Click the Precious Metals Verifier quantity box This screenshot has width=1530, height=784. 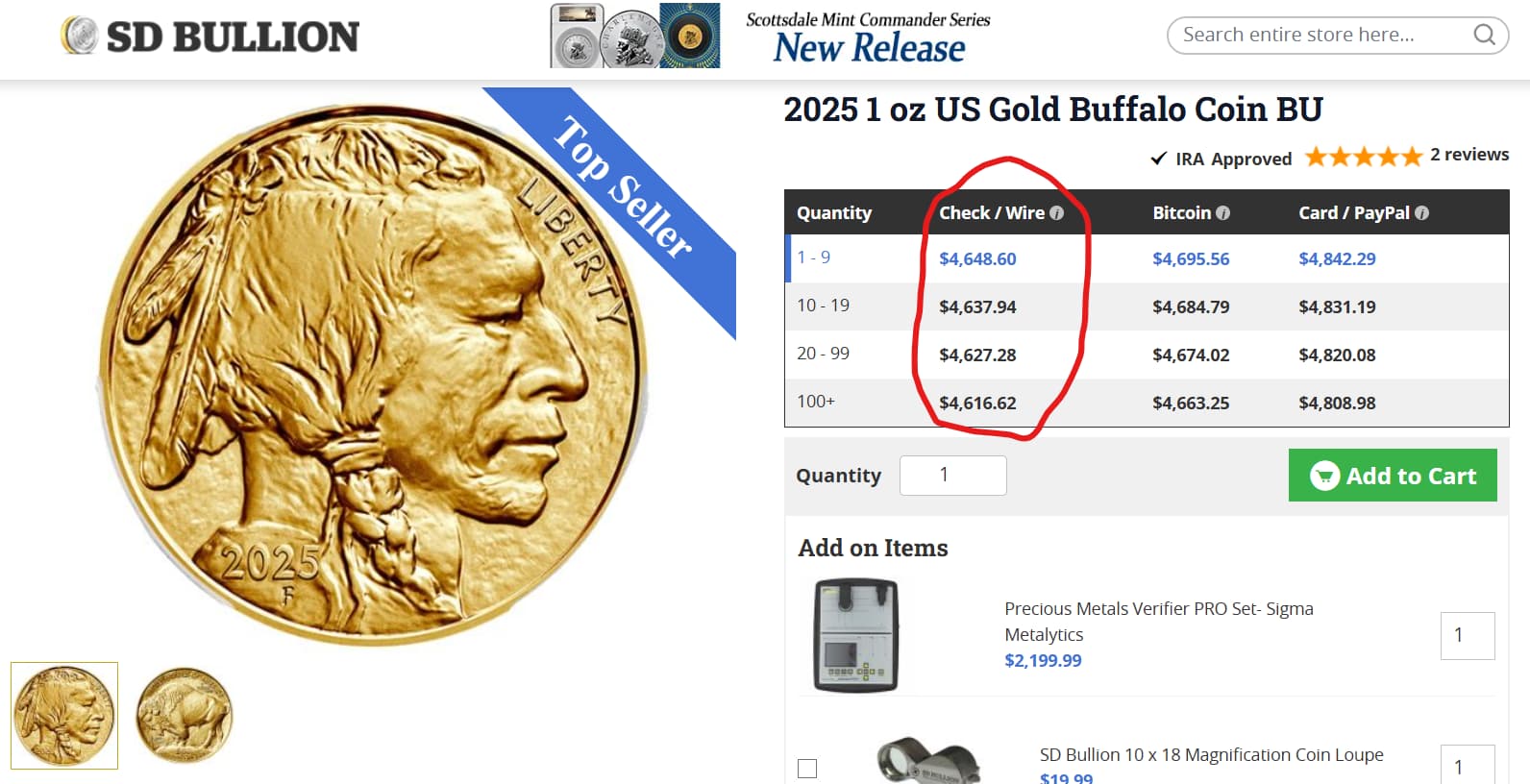[1468, 635]
